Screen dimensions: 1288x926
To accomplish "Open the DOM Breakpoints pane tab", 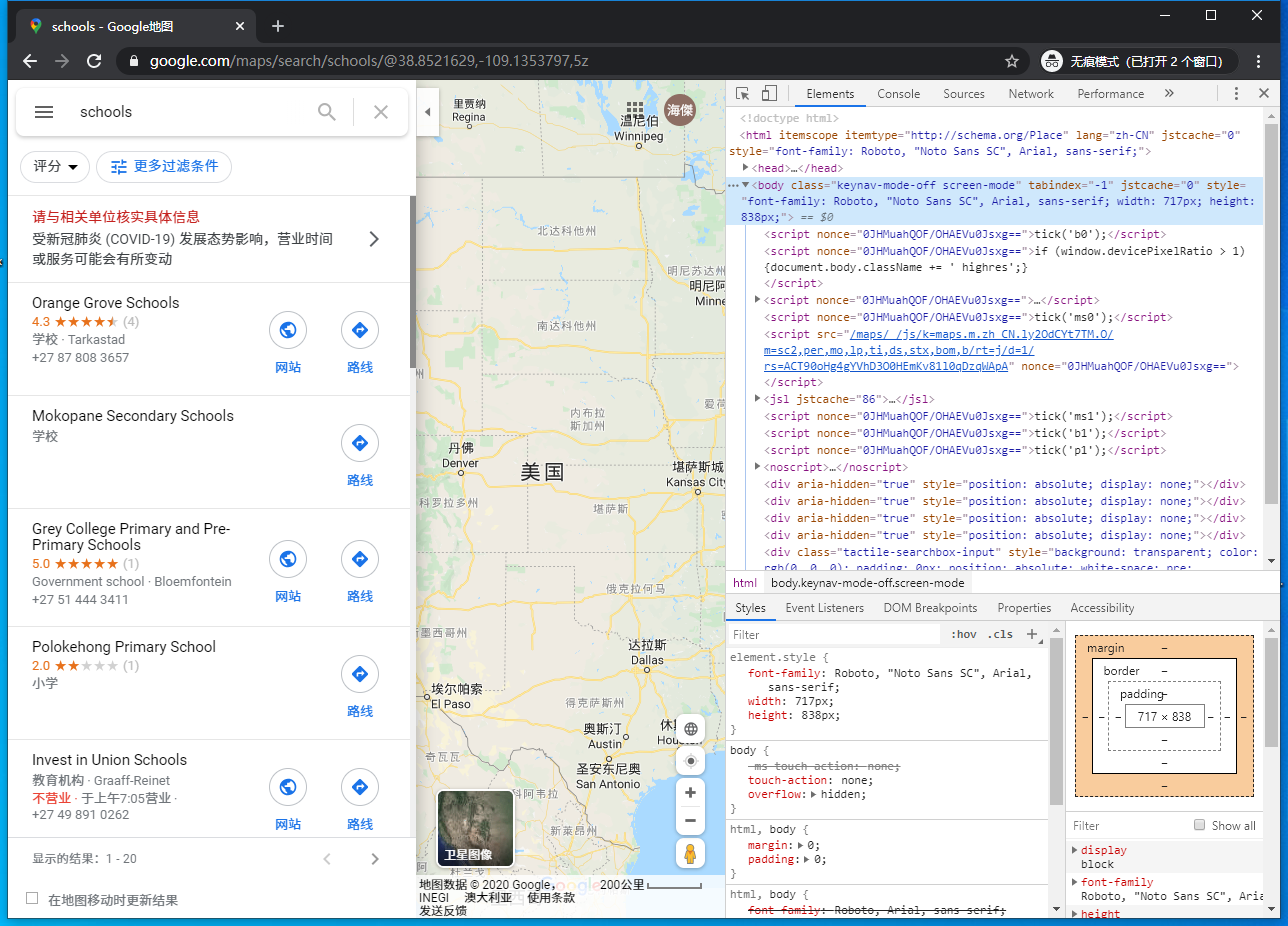I will coord(930,608).
